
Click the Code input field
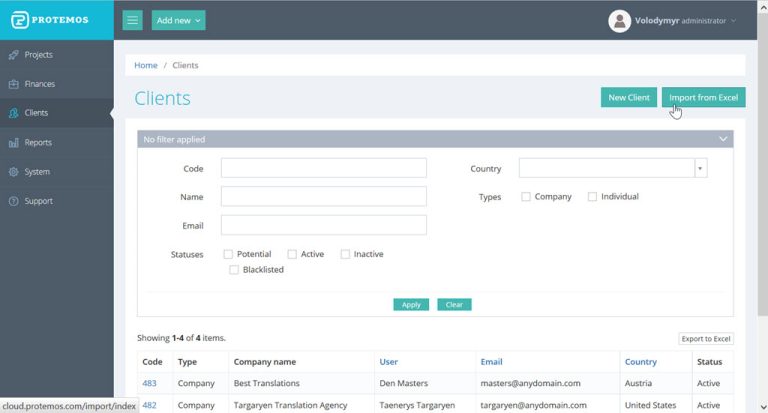coord(323,168)
